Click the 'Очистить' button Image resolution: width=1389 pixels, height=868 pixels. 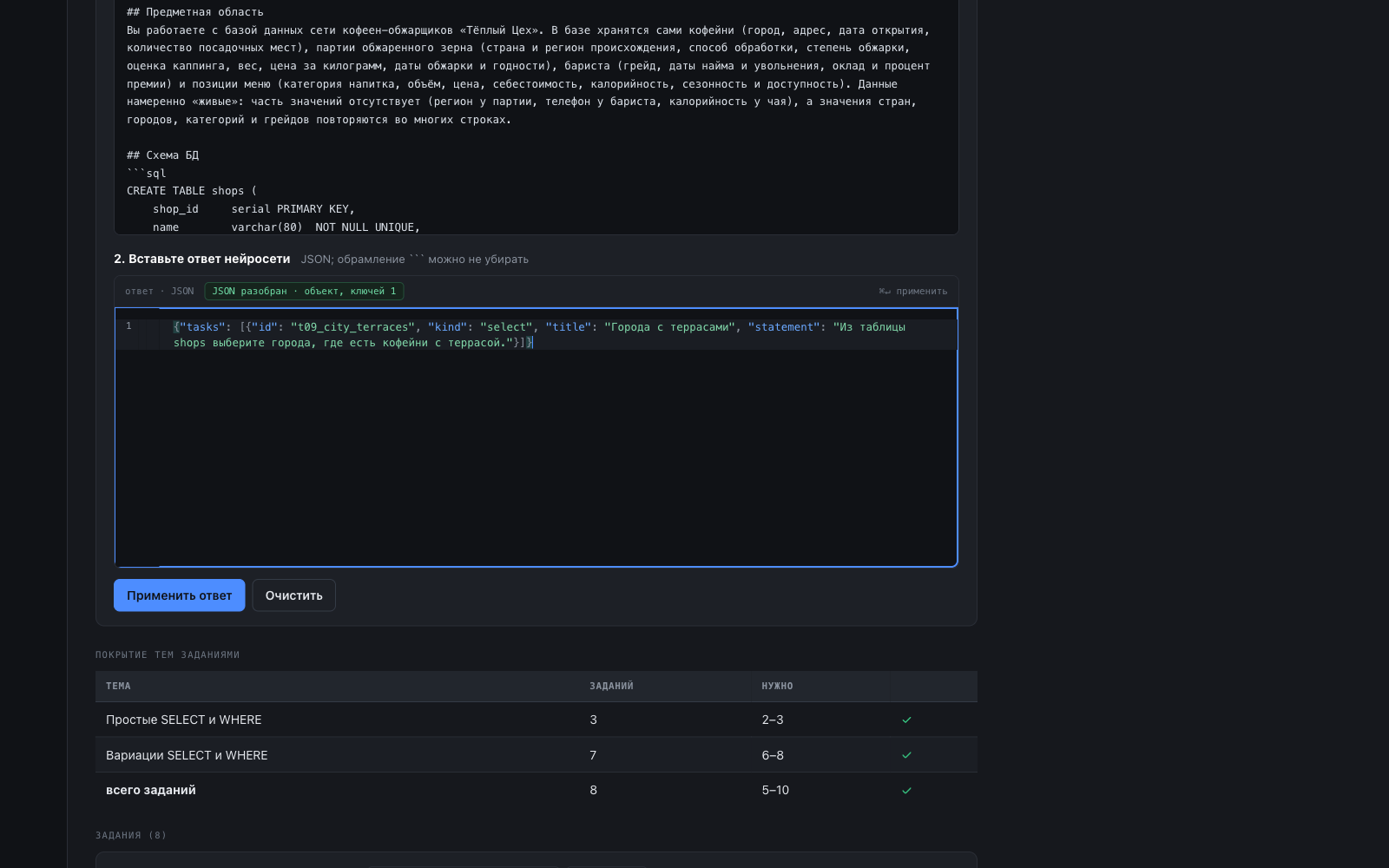coord(293,595)
